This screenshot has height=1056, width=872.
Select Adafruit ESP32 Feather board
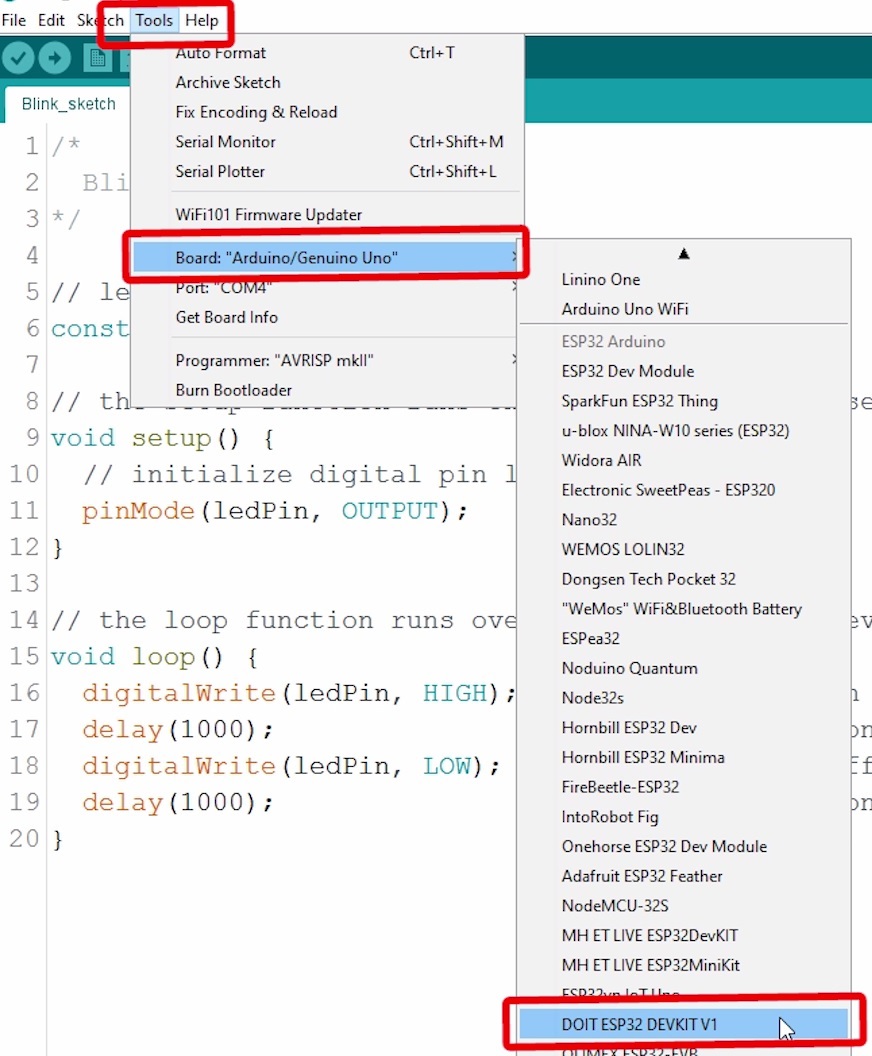coord(683,876)
